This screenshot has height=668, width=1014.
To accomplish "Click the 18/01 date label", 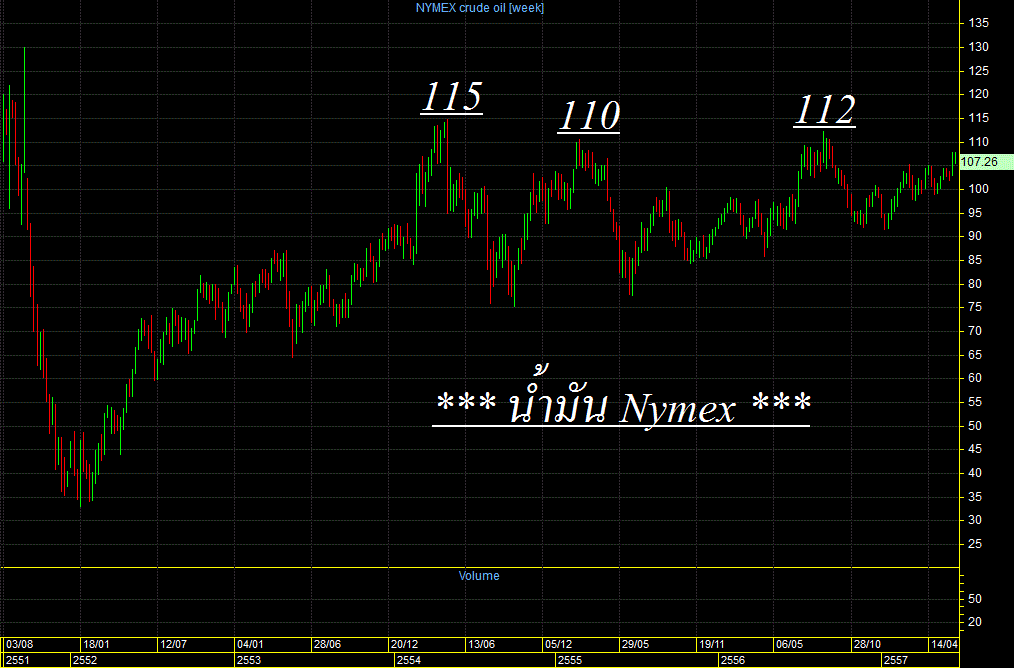I will (96, 645).
